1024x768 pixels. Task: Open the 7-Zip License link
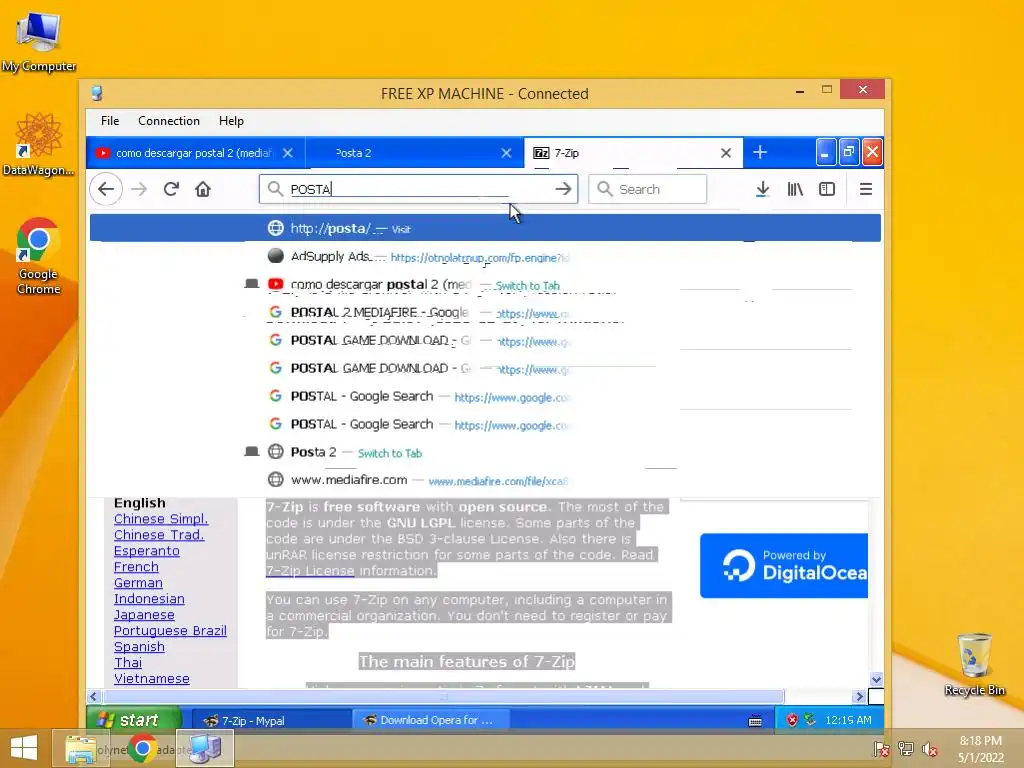pos(310,571)
